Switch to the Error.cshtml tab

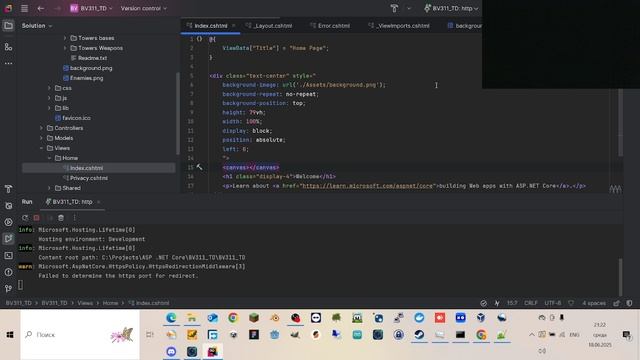coord(330,26)
